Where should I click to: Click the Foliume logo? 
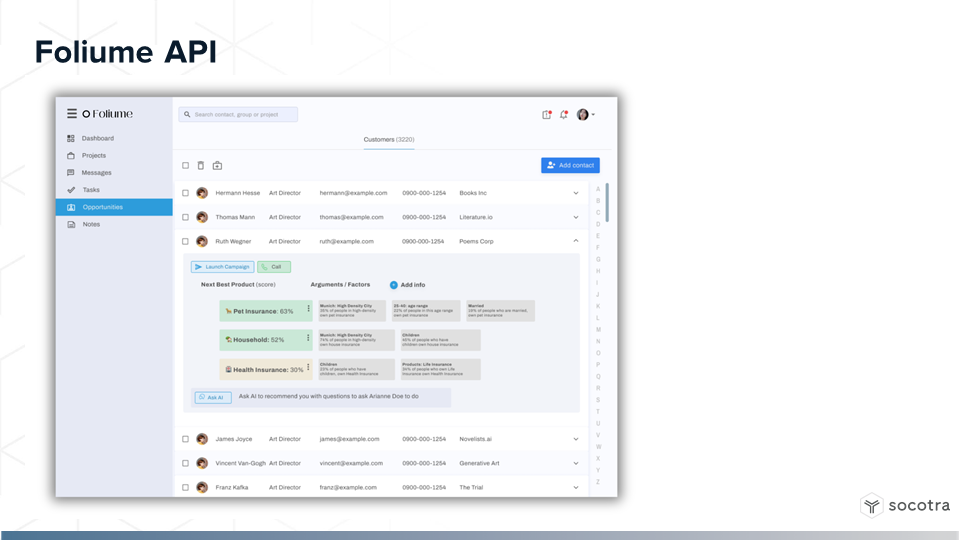(x=108, y=114)
